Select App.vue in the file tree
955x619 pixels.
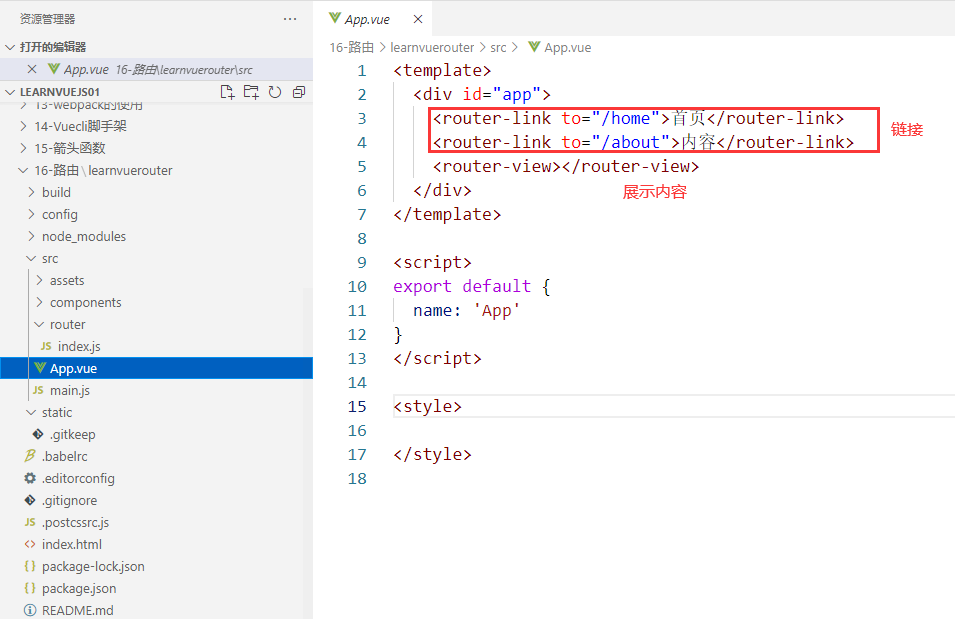pos(157,368)
